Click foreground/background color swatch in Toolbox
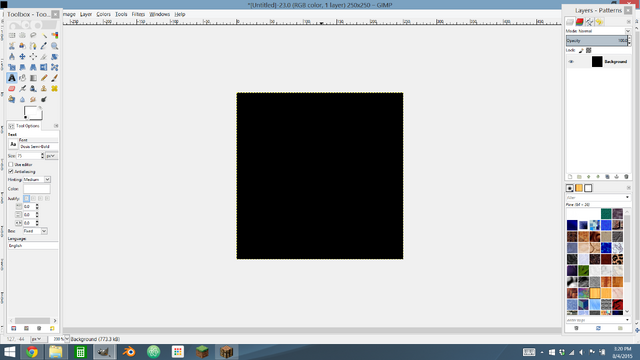640x360 pixels. 33,113
